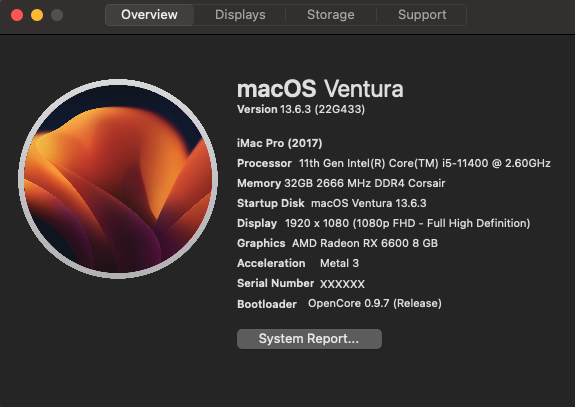Minimize window with the yellow button
575x407 pixels.
[x=37, y=15]
